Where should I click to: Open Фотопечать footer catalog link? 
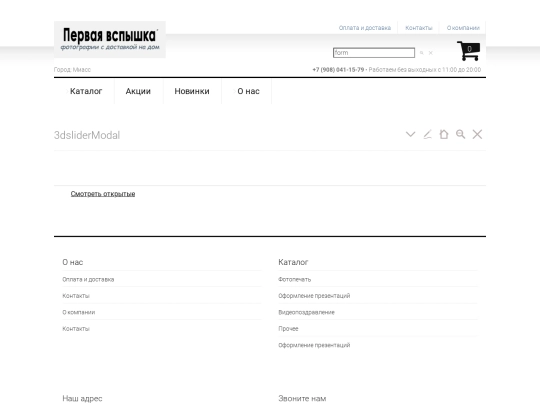[x=294, y=279]
